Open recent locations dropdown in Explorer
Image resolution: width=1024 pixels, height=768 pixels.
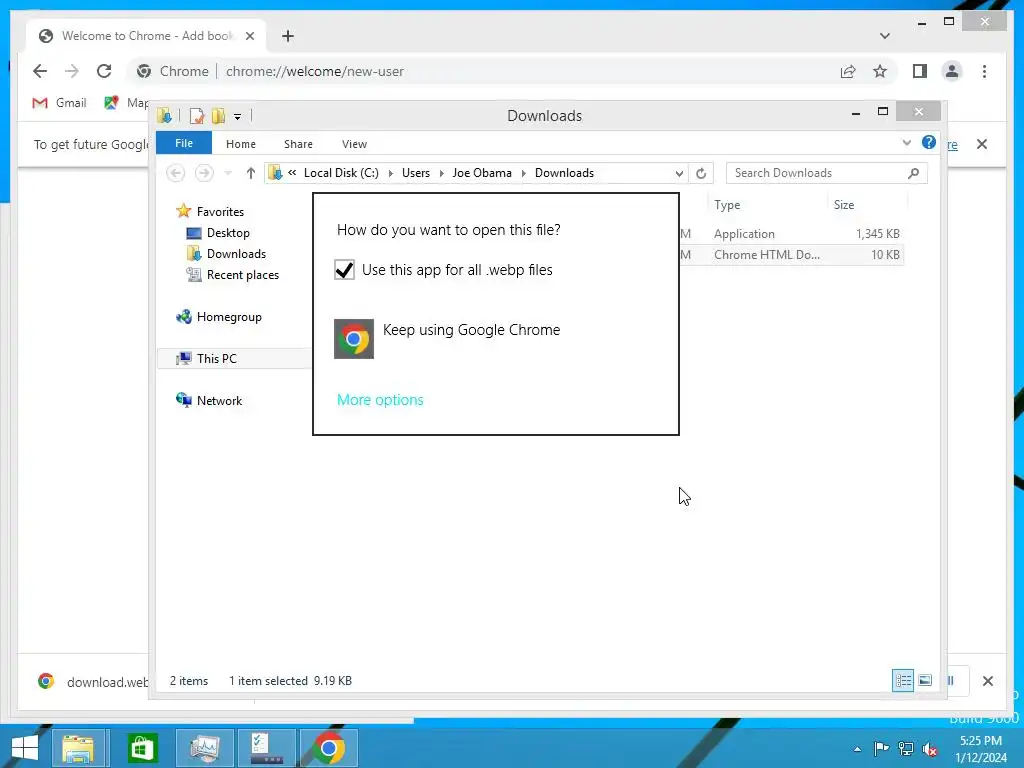pyautogui.click(x=228, y=173)
